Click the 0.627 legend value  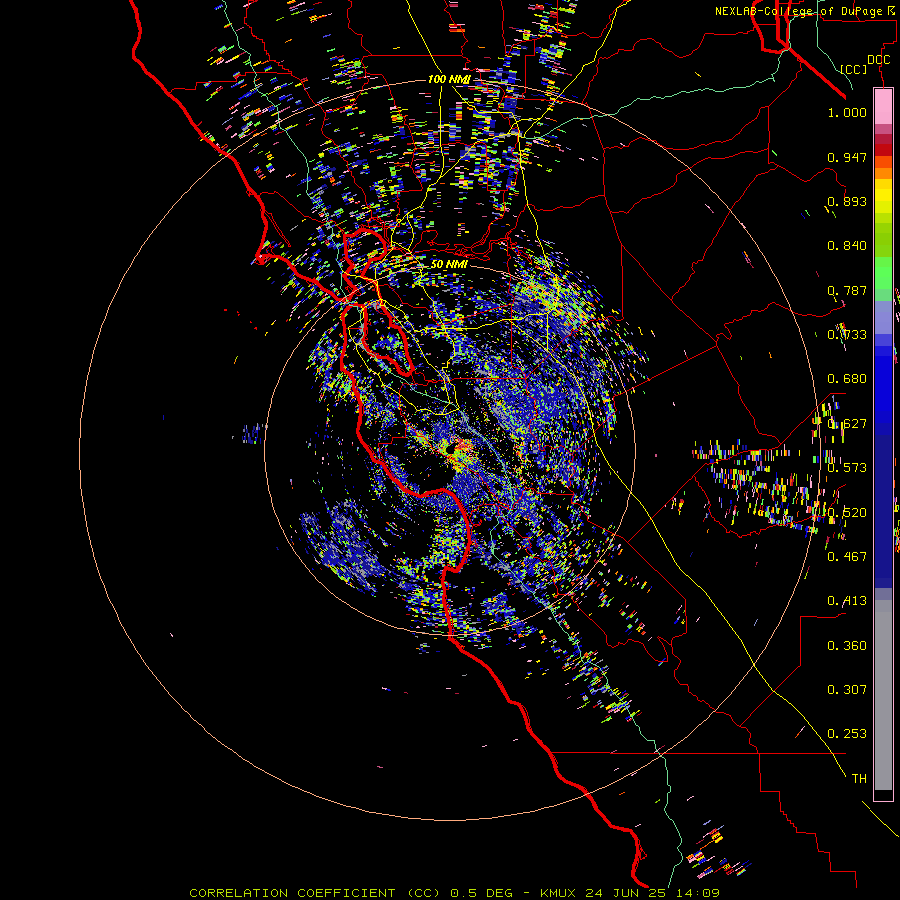(x=847, y=424)
